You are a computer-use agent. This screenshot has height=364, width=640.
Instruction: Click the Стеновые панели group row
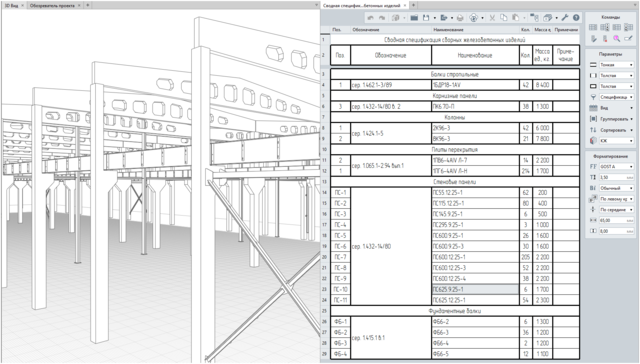pyautogui.click(x=455, y=182)
